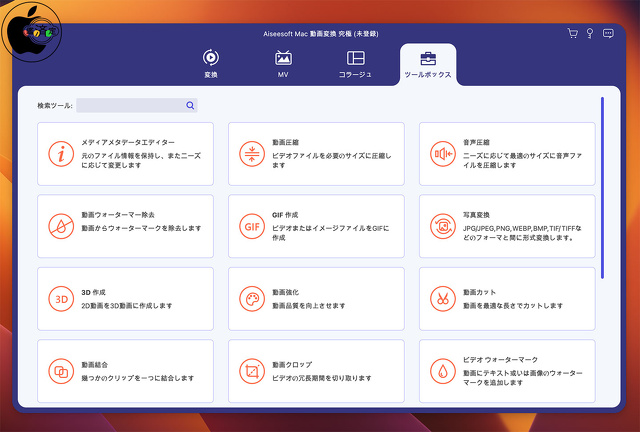
Task: Click the video compress icon (動画圧縮)
Action: coord(252,154)
